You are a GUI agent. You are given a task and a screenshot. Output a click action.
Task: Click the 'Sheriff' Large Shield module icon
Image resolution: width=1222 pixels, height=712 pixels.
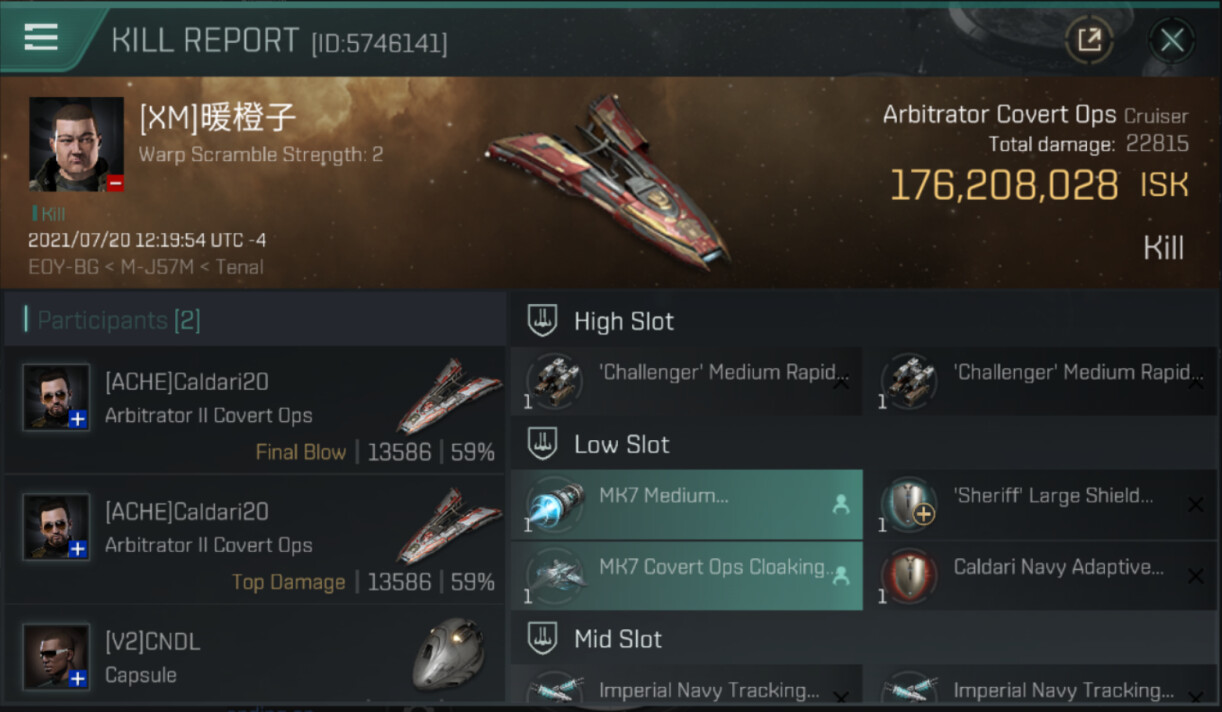909,504
